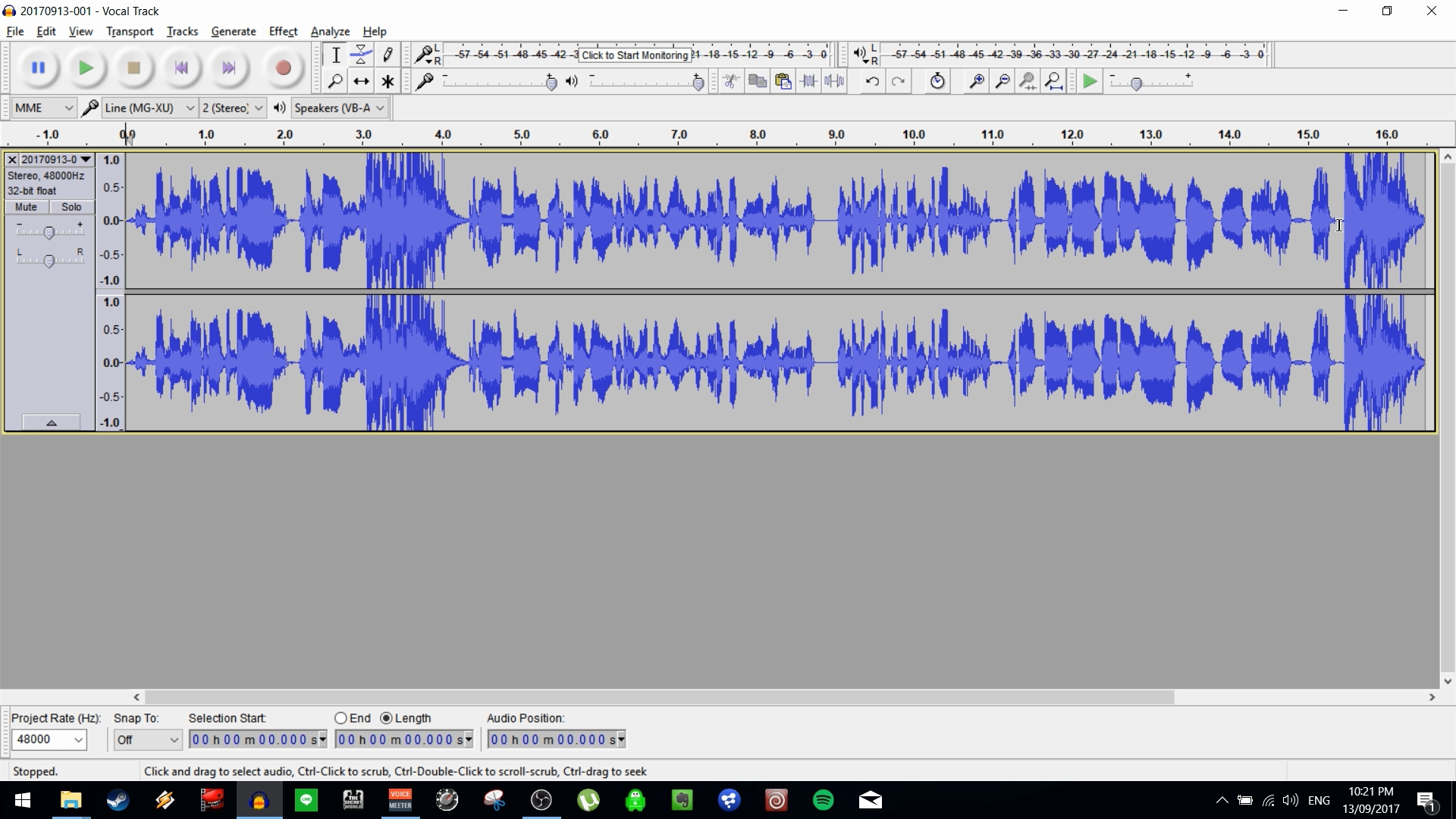Expand the MME audio host dropdown
This screenshot has height=819, width=1456.
tap(68, 108)
